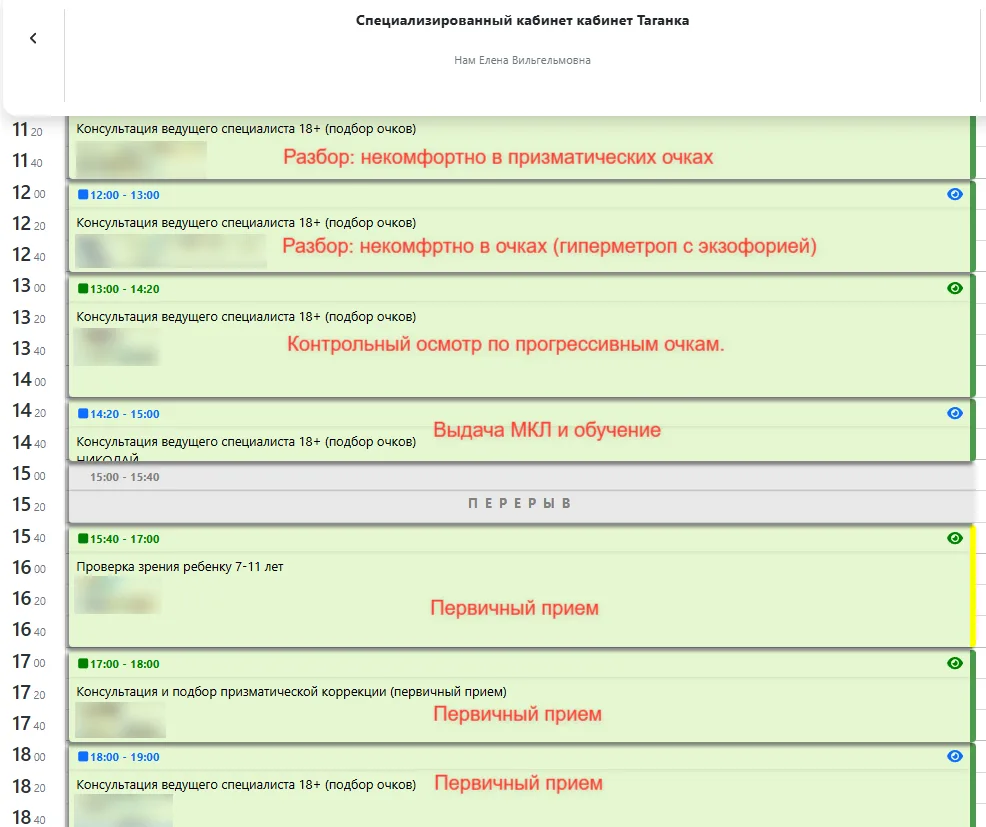986x827 pixels.
Task: Click the eye icon on the 13:00 - 14:20 appointment
Action: [955, 288]
